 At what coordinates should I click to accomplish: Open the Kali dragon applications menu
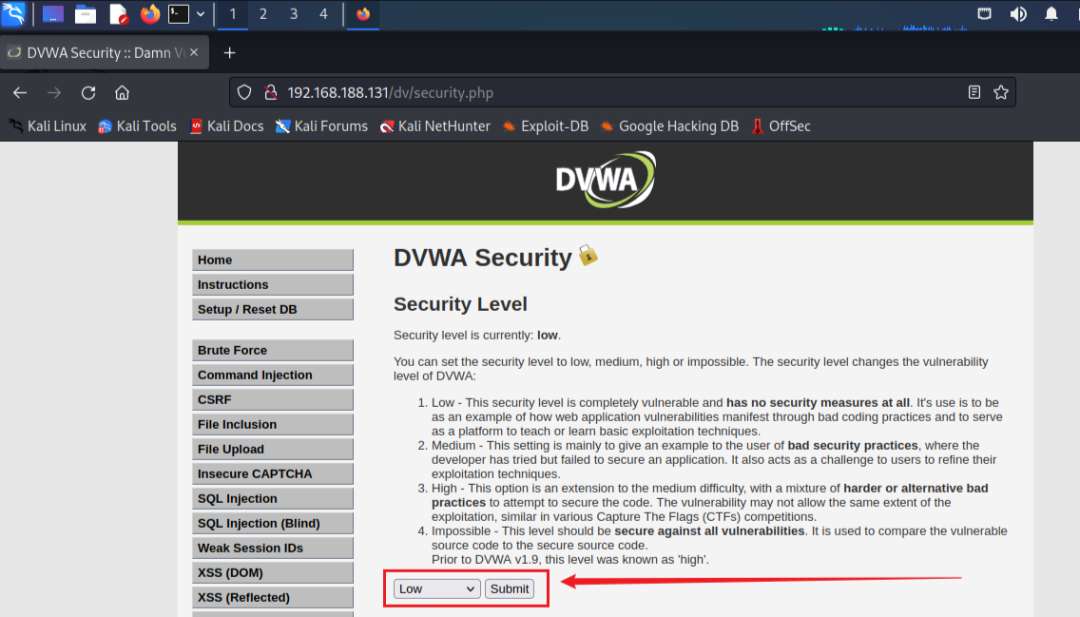tap(13, 14)
